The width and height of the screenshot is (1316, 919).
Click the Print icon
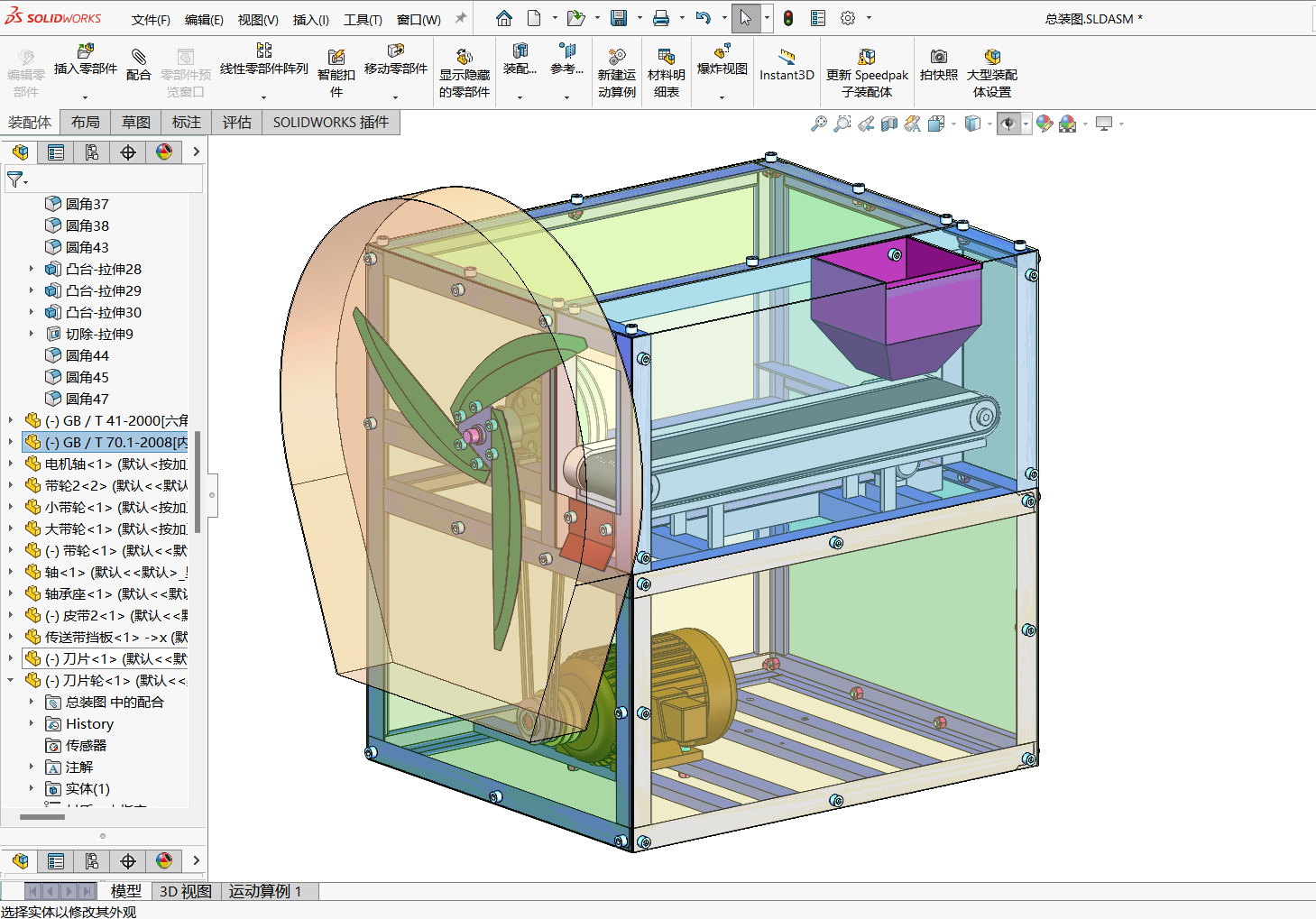pyautogui.click(x=661, y=18)
